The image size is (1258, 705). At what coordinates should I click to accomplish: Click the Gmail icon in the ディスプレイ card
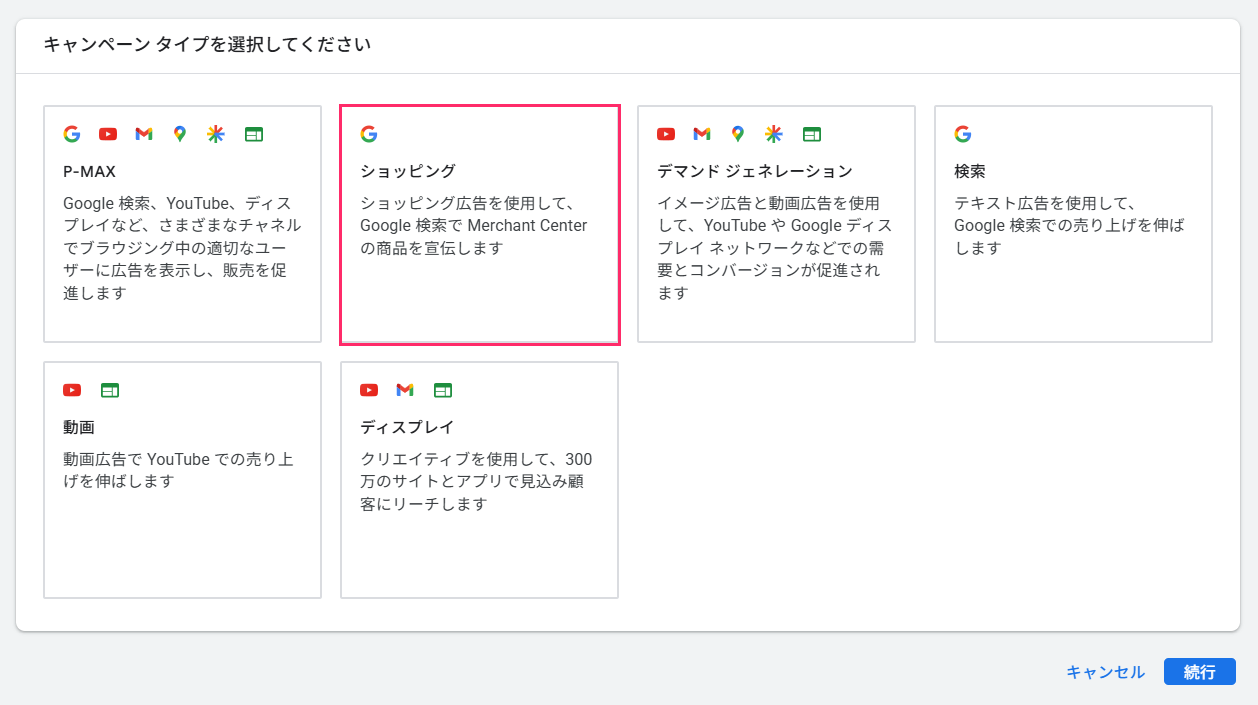coord(405,390)
